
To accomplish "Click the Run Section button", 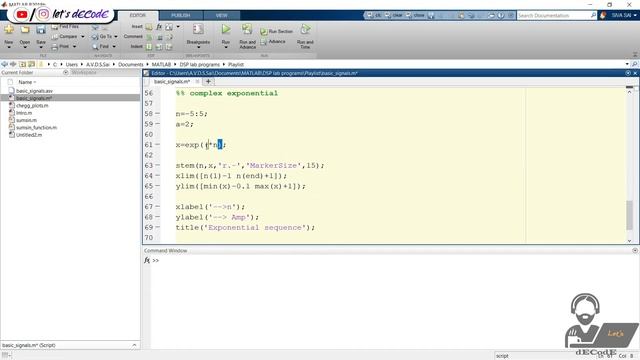I will pyautogui.click(x=276, y=31).
